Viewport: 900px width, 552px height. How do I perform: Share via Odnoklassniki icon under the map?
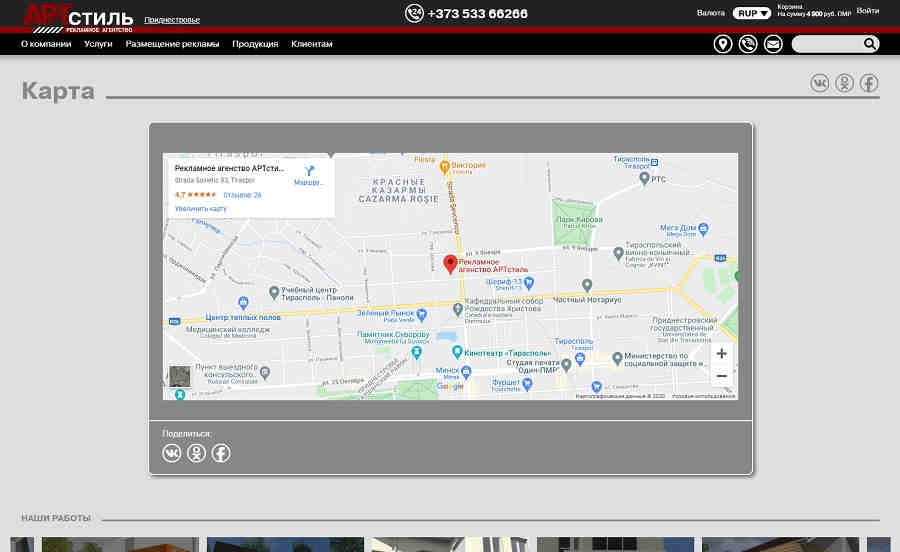[x=196, y=453]
